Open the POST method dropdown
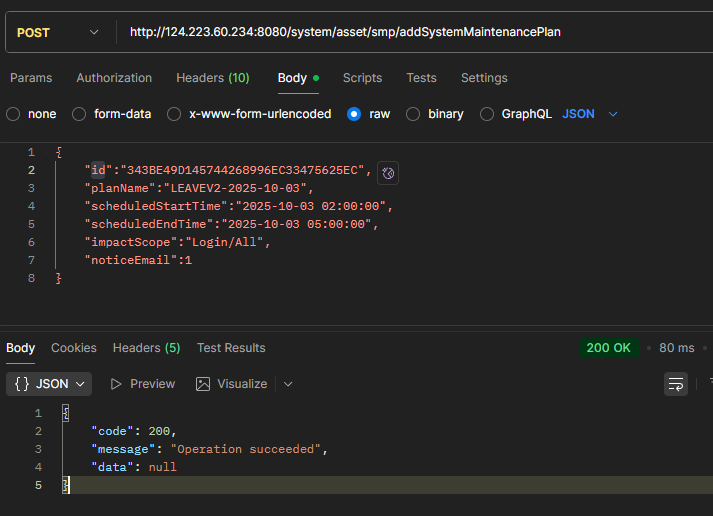This screenshot has width=713, height=516. [58, 32]
